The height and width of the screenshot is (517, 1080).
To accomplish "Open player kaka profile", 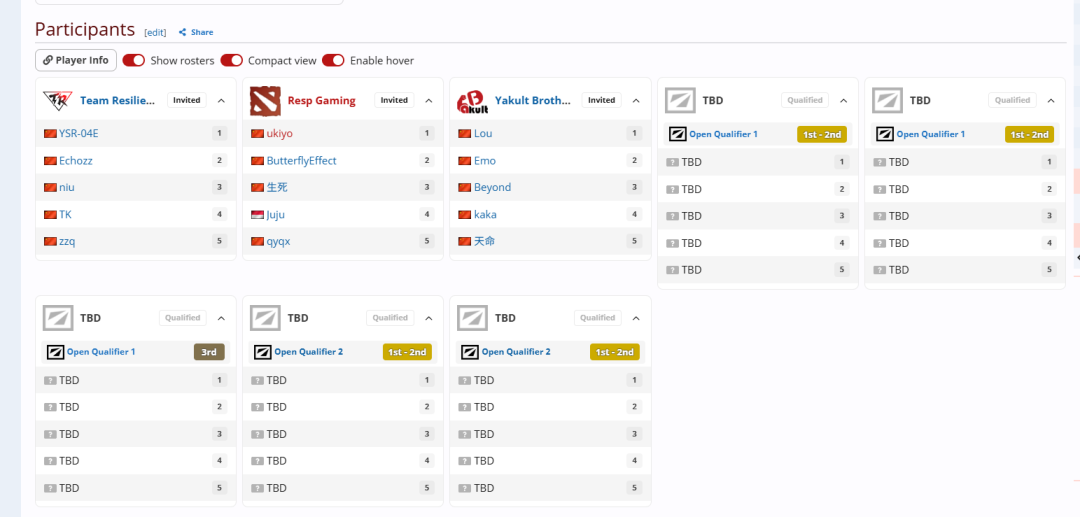I will point(485,215).
